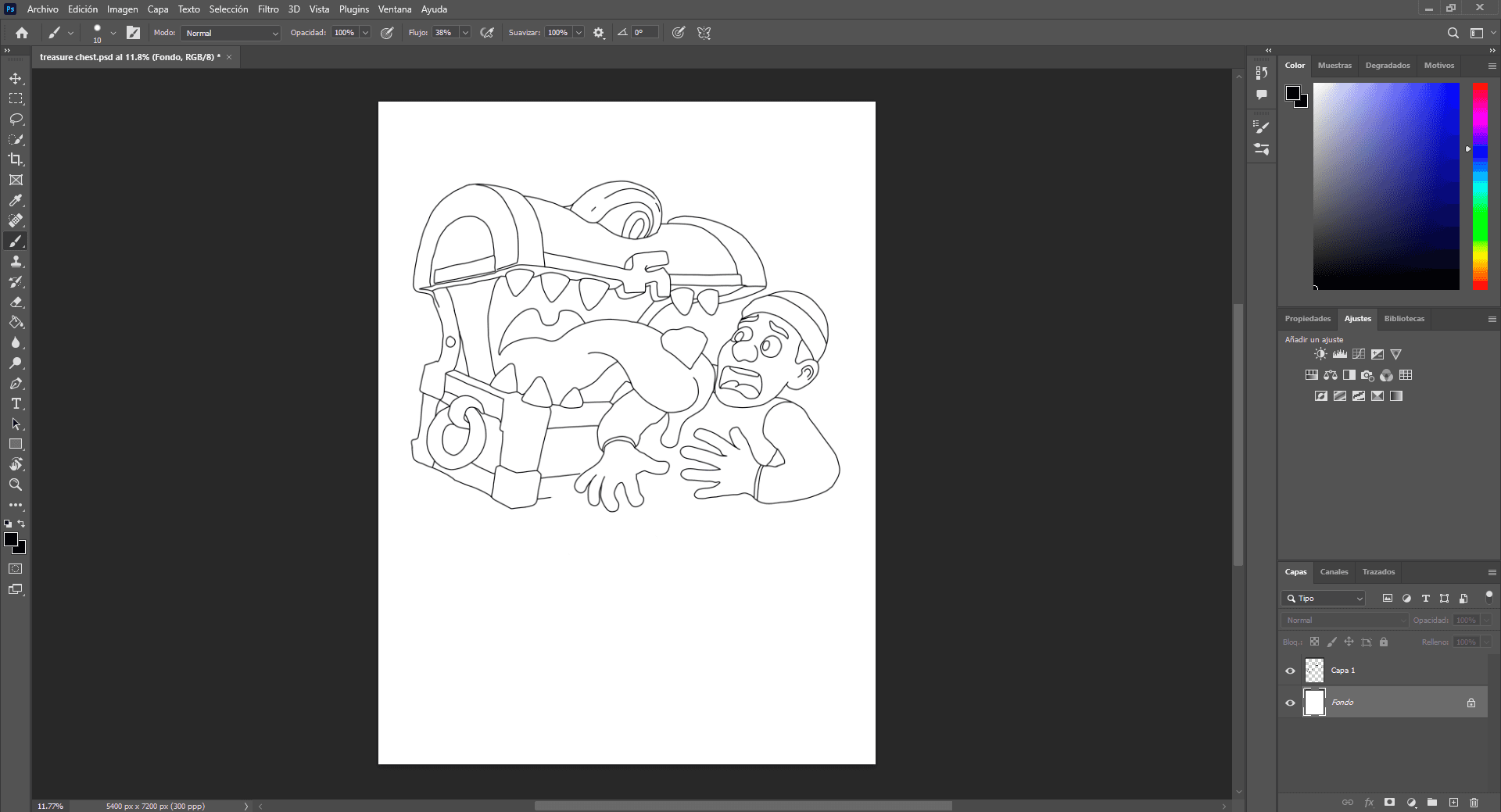
Task: Hide the Fondo layer
Action: pos(1290,703)
